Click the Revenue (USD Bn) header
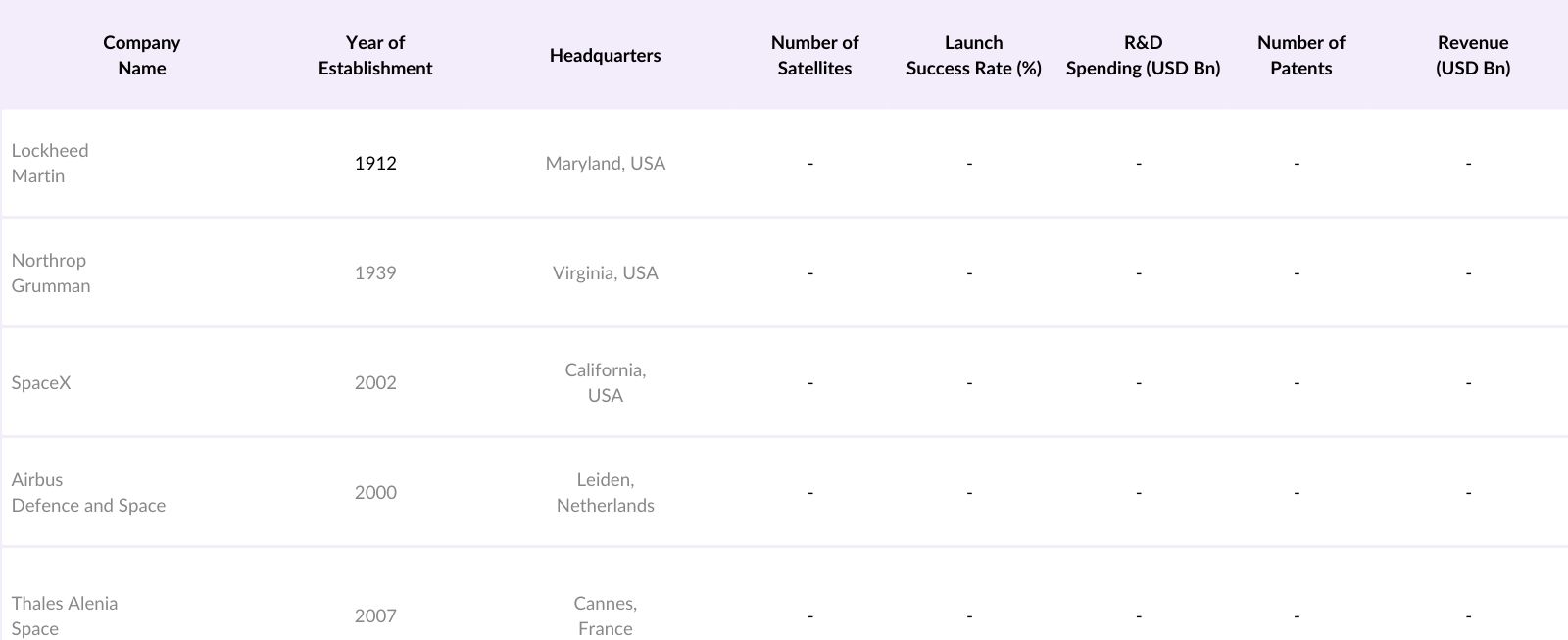1568x640 pixels. (1472, 55)
